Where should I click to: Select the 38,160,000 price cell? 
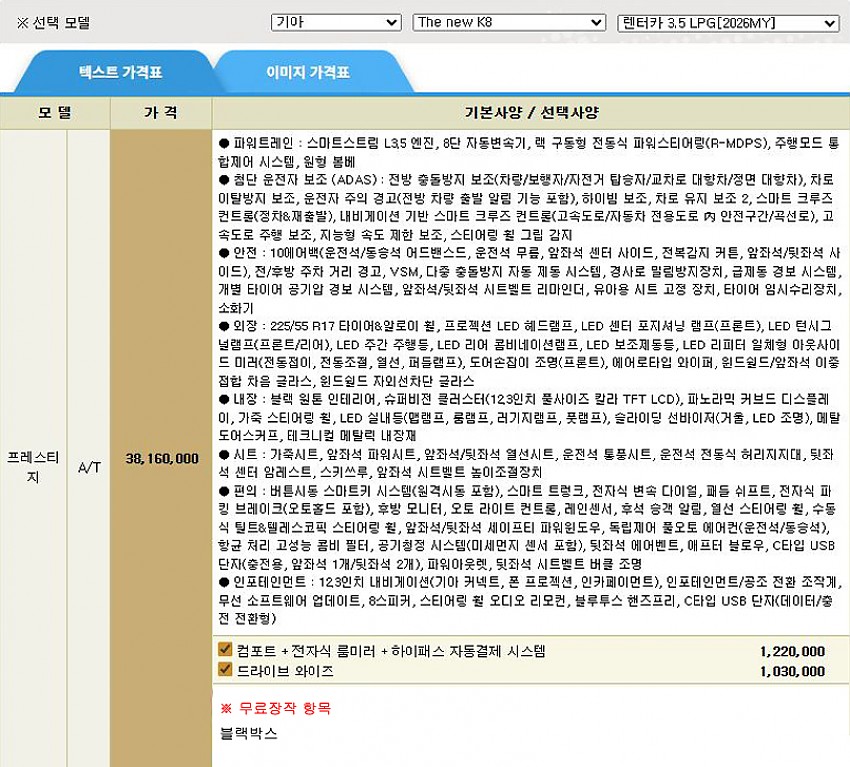click(162, 459)
